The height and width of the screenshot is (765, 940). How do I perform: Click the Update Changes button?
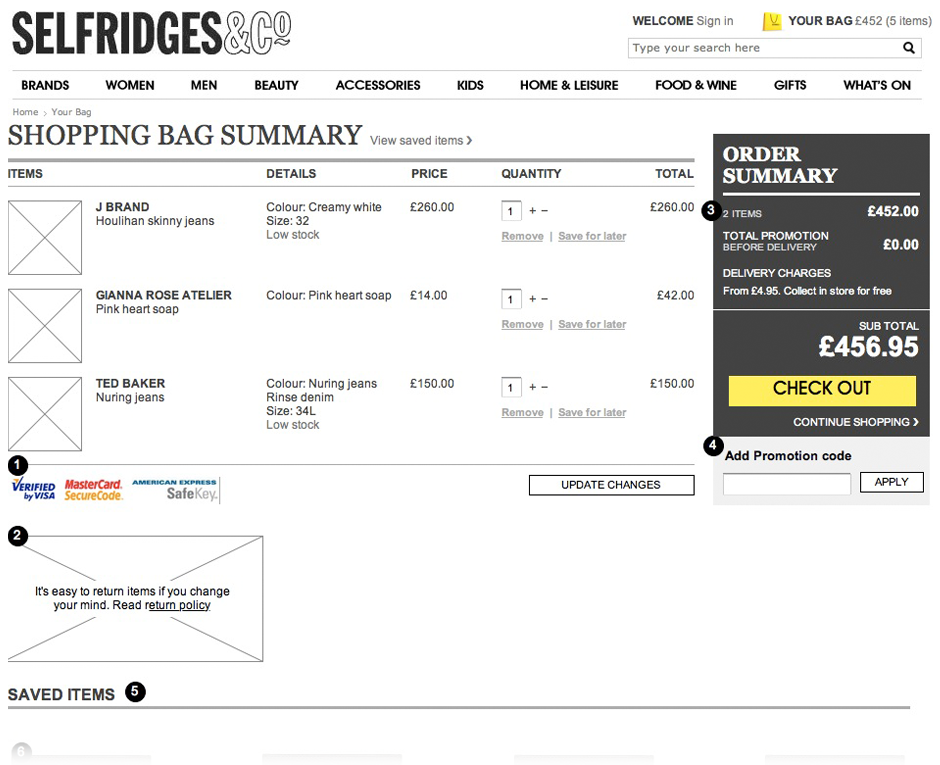tap(611, 485)
